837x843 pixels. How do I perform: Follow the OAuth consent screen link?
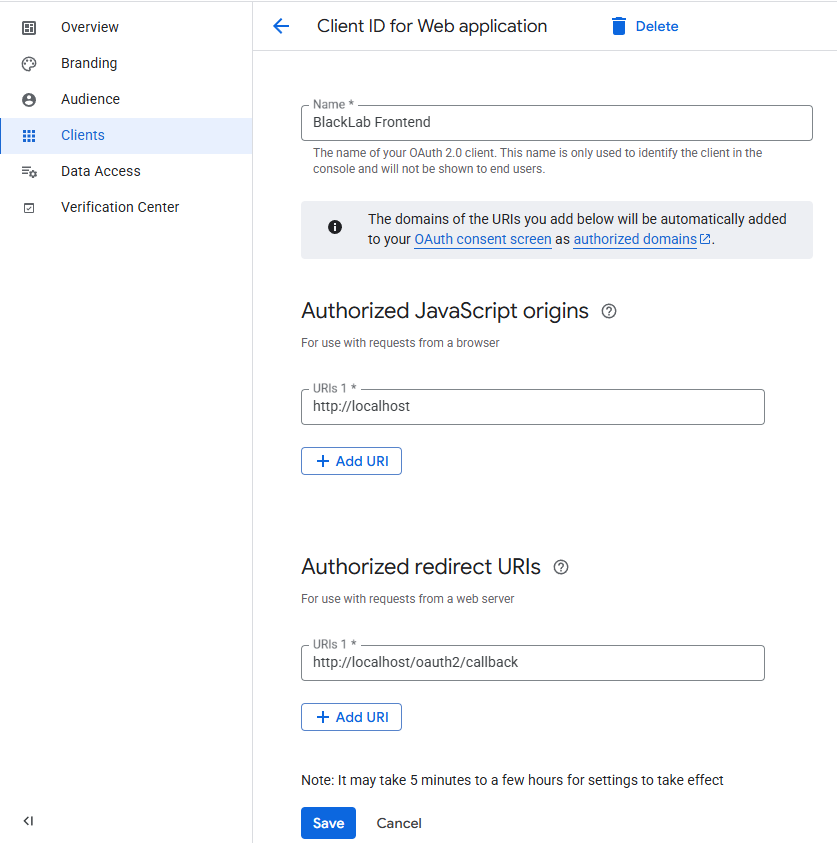(483, 239)
